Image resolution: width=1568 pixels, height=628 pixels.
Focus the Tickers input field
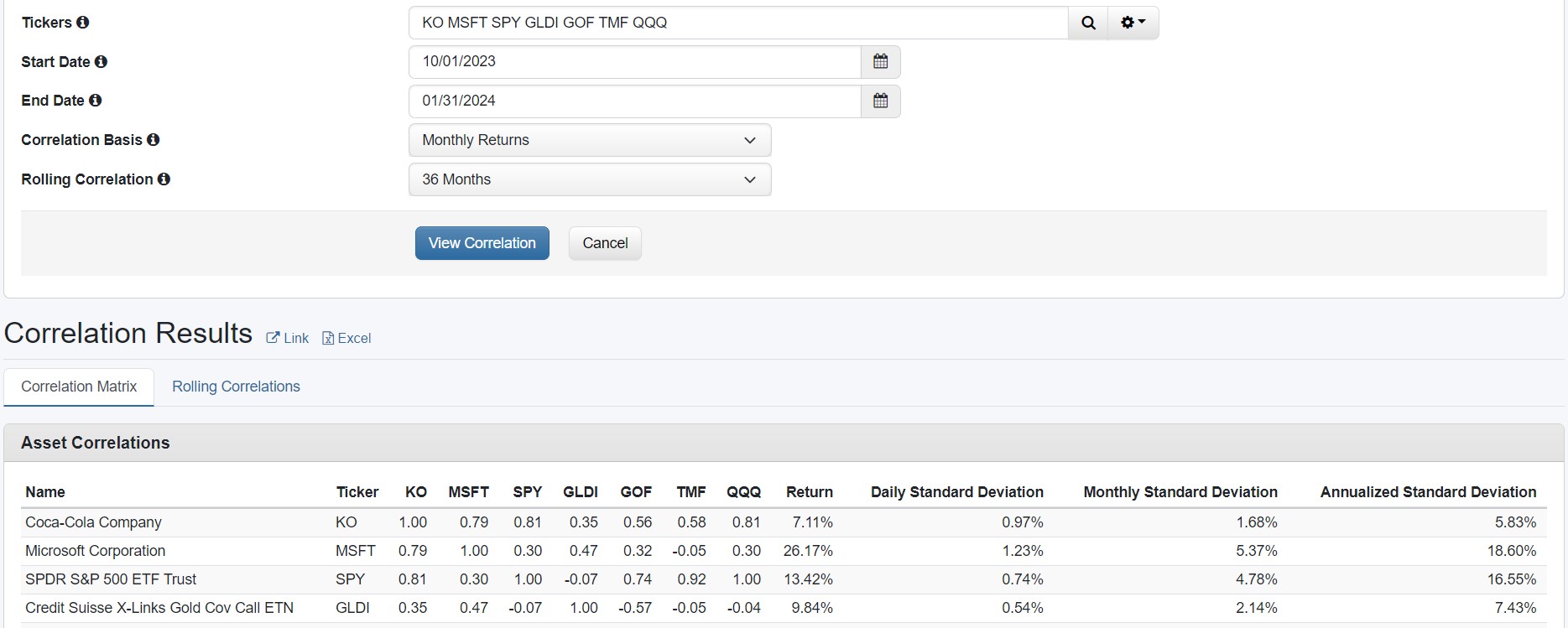click(738, 23)
